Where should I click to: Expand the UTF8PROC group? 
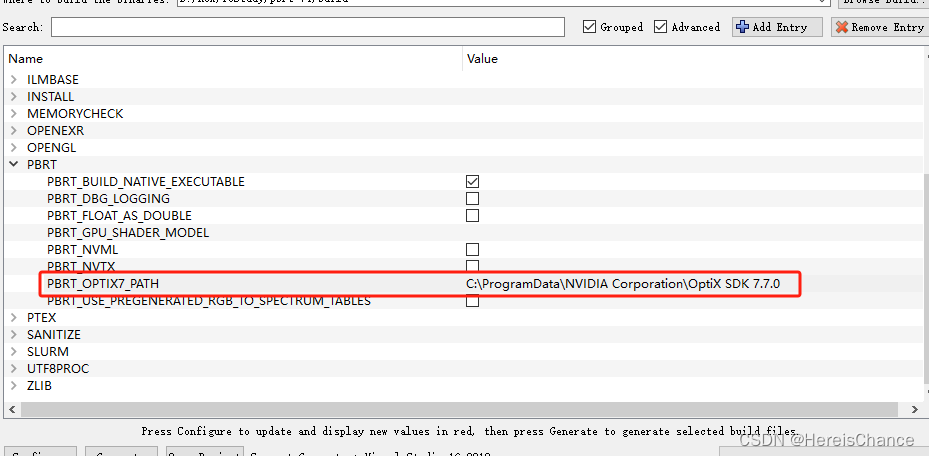pyautogui.click(x=14, y=369)
